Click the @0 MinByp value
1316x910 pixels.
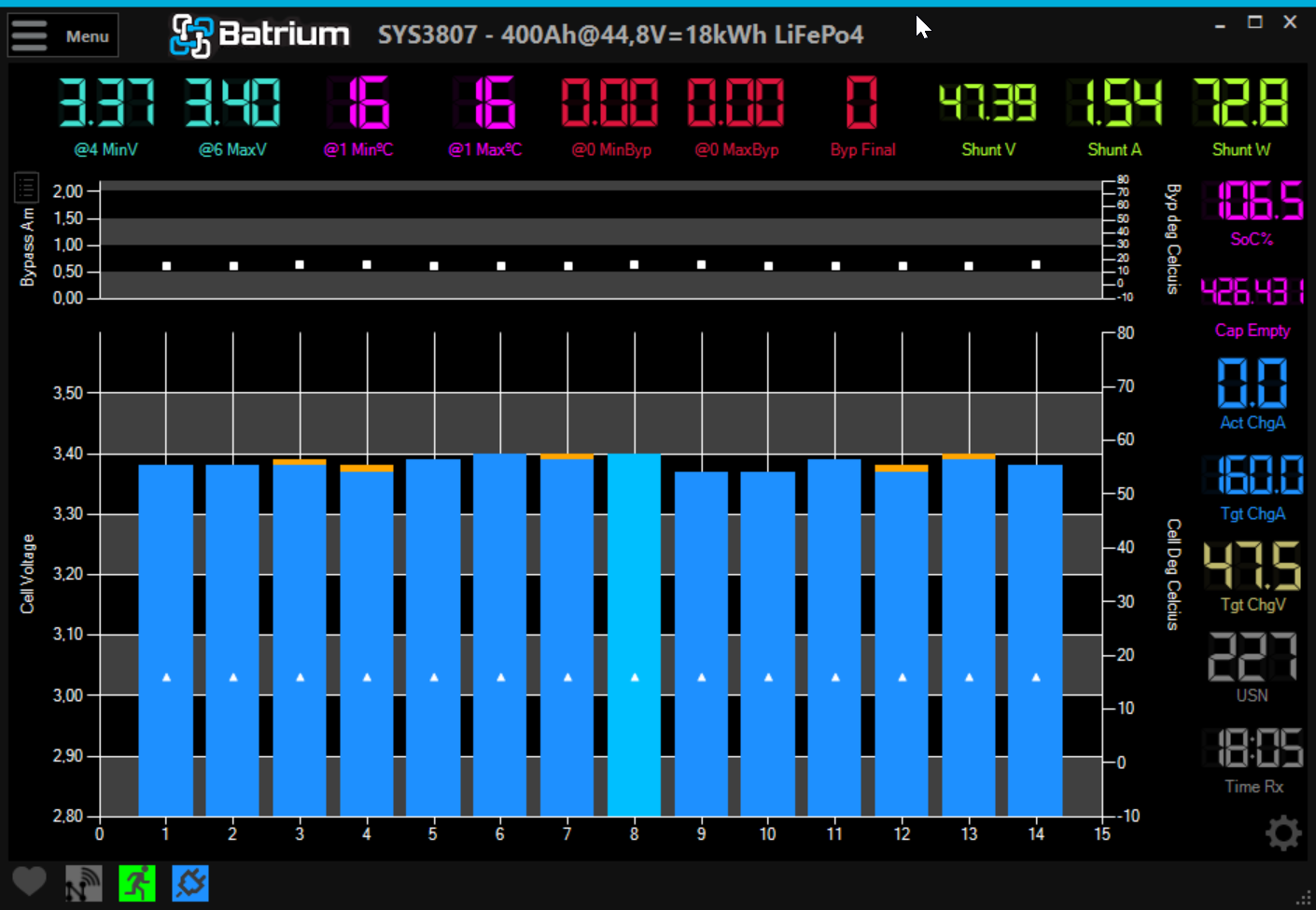tap(611, 117)
